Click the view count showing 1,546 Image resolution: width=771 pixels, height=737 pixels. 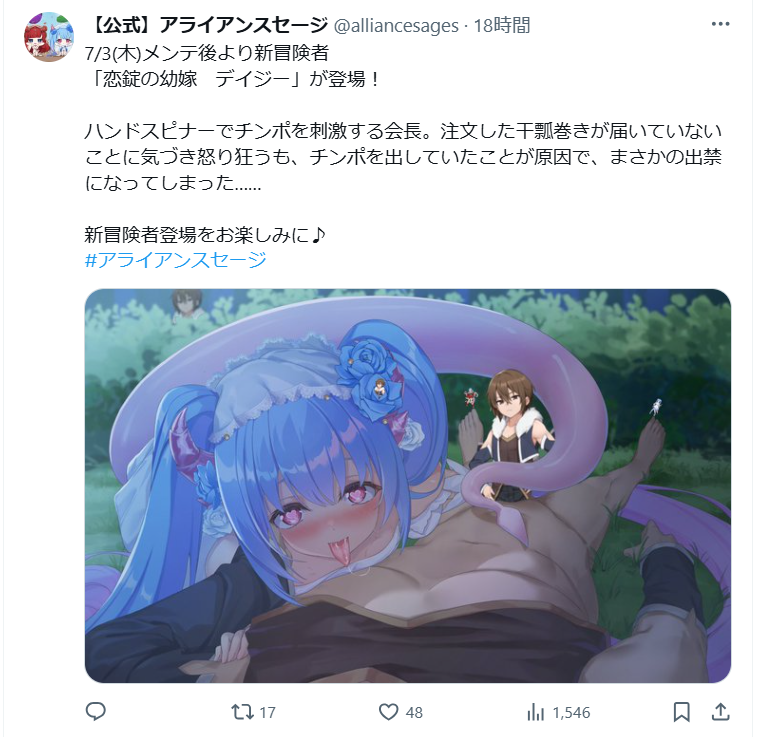[x=571, y=712]
